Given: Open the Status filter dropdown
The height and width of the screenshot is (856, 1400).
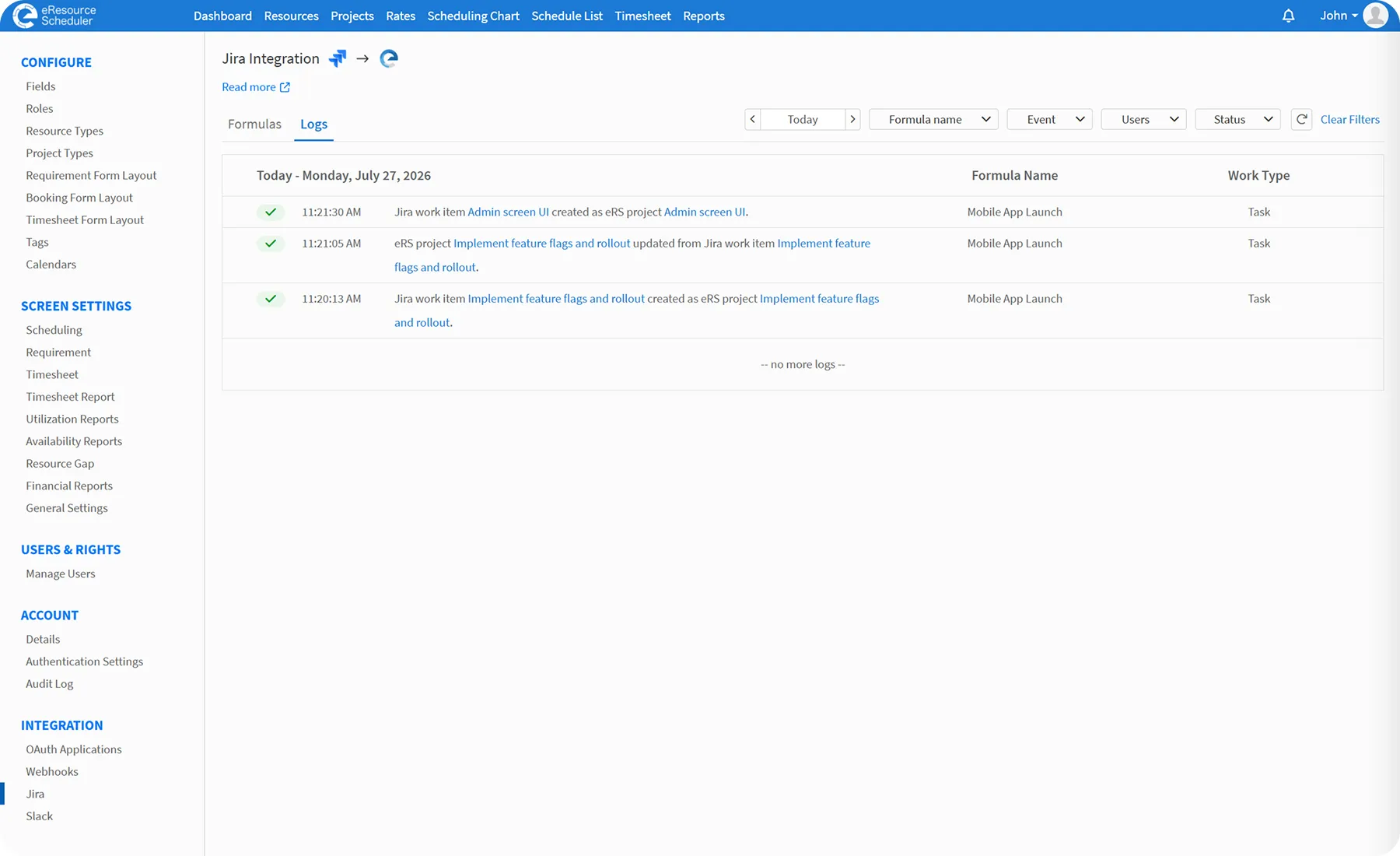Looking at the screenshot, I should pyautogui.click(x=1237, y=119).
